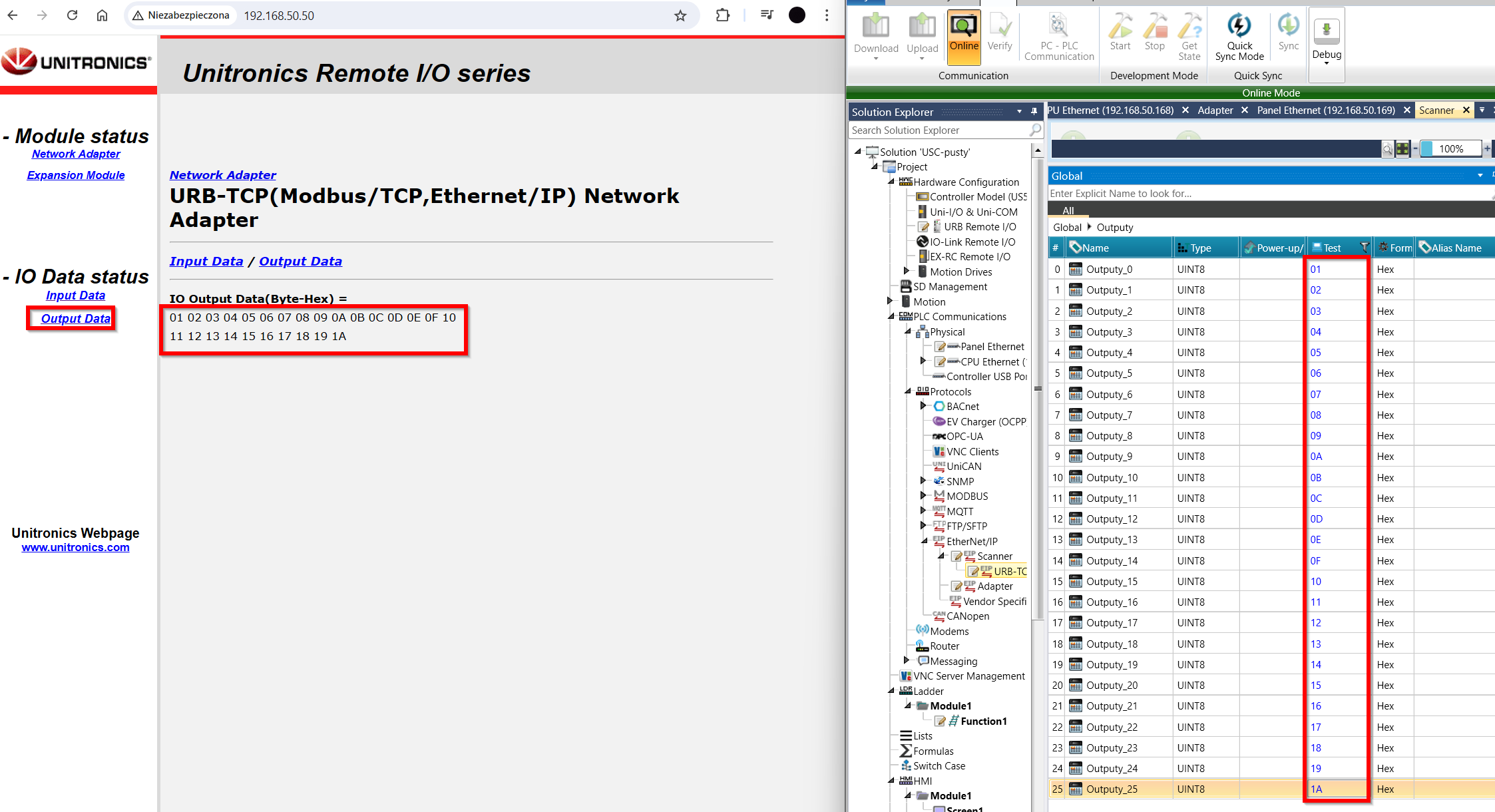Toggle the Online mode button
The image size is (1495, 812).
(964, 37)
